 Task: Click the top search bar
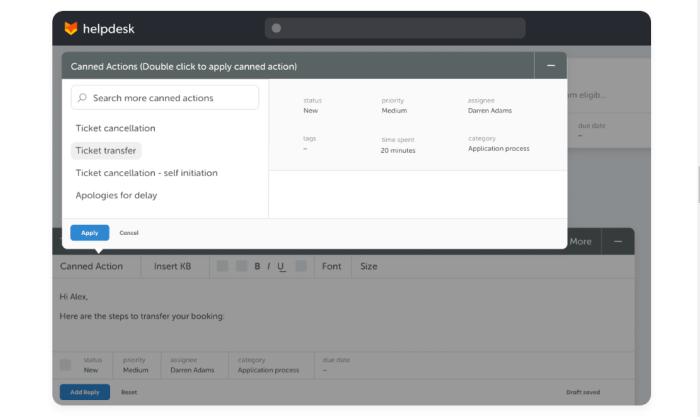tap(395, 28)
